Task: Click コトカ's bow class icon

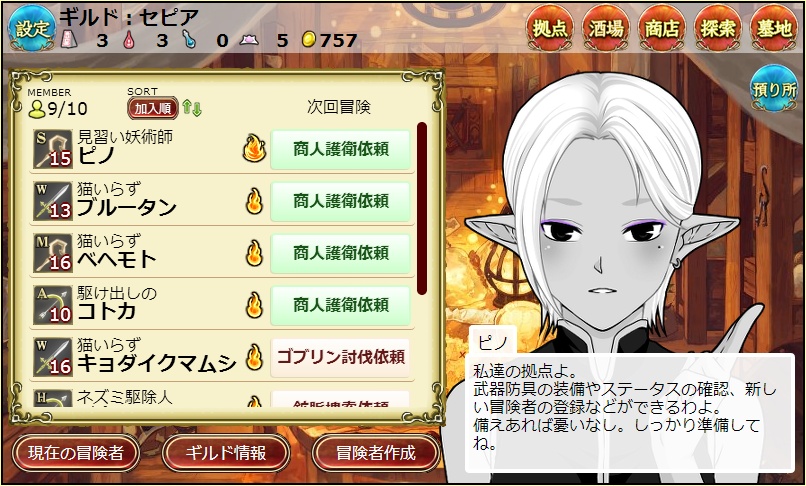Action: pos(53,305)
